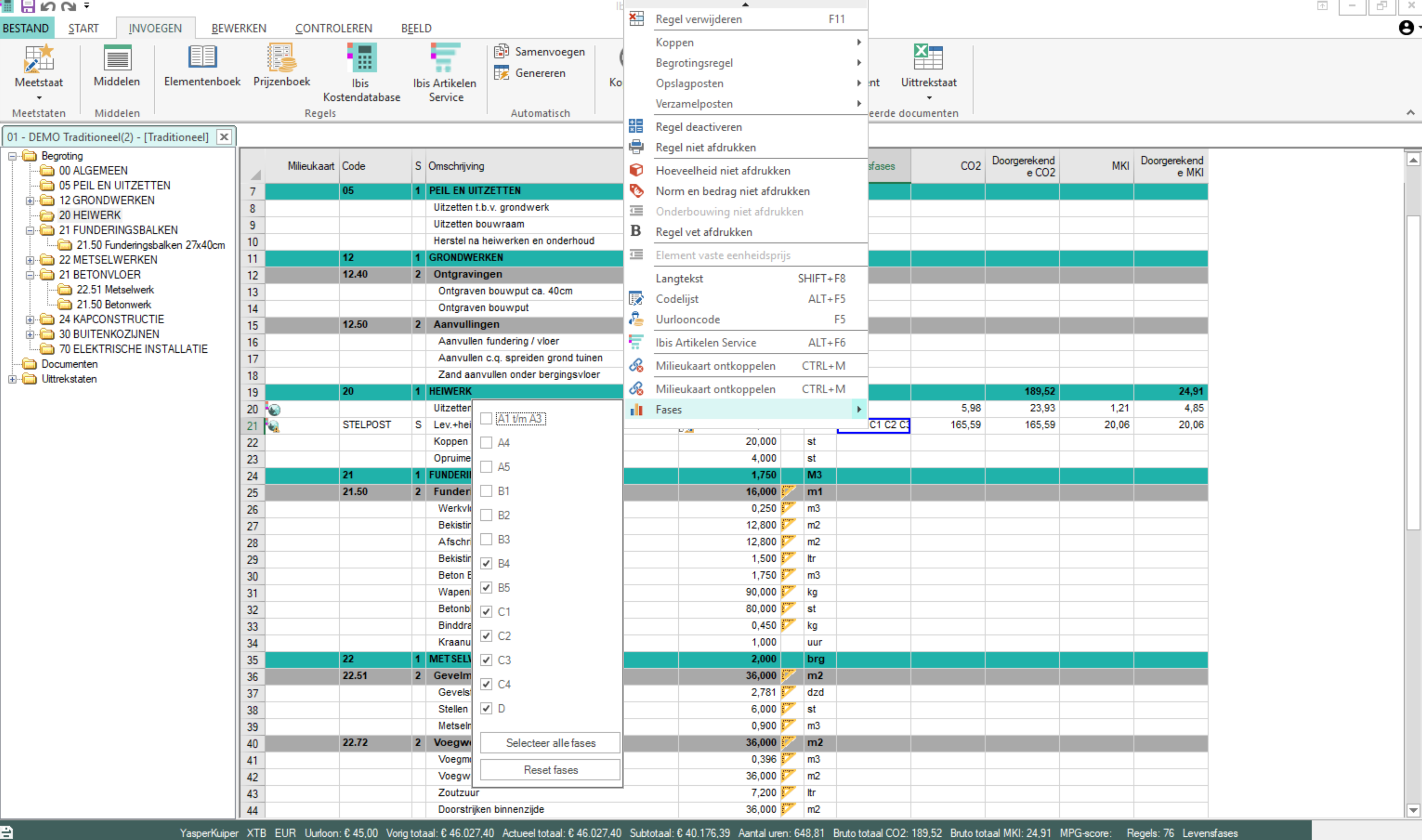Switch to the CONTROLEREN ribbon tab

pyautogui.click(x=333, y=28)
